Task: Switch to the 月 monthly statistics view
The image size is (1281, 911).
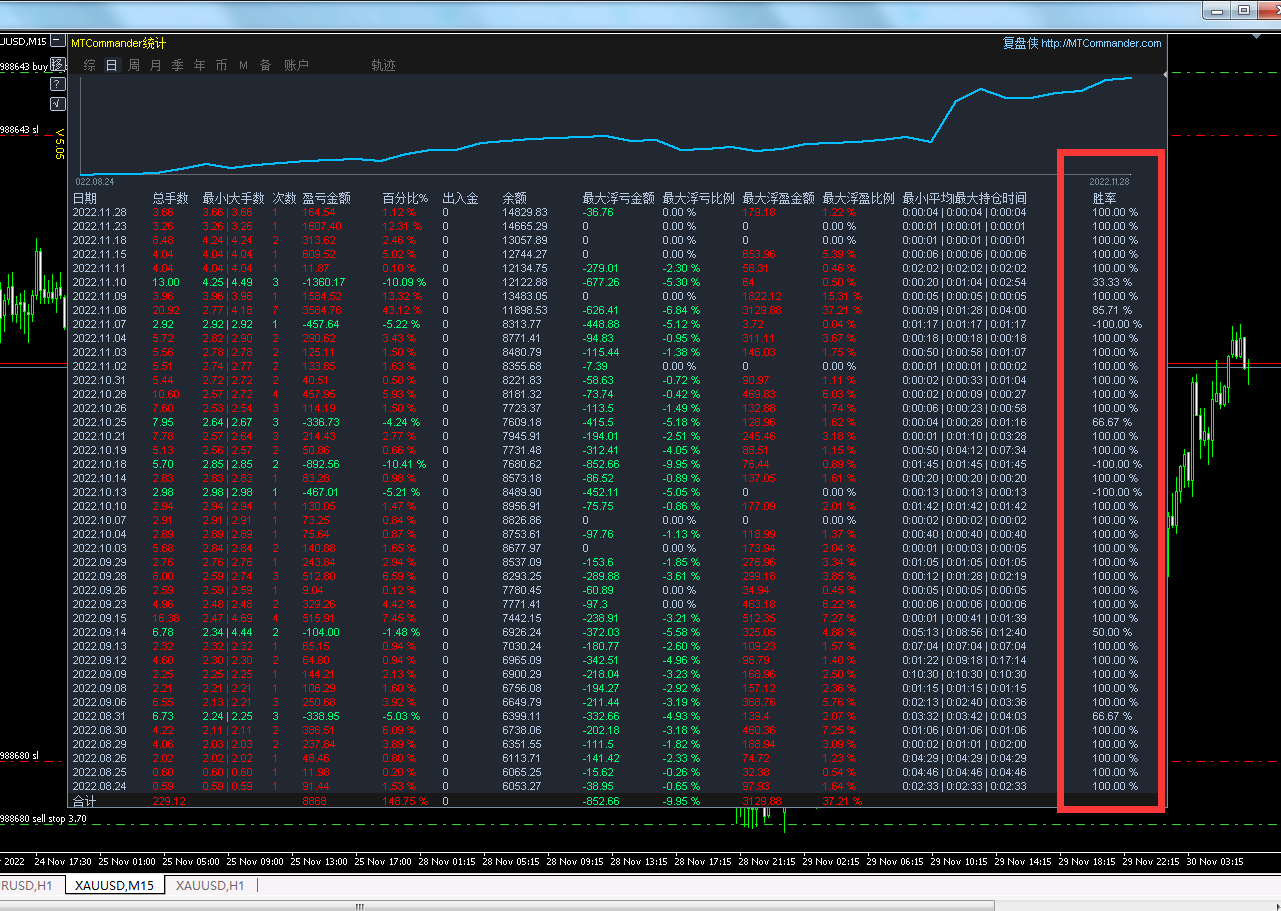Action: [155, 65]
